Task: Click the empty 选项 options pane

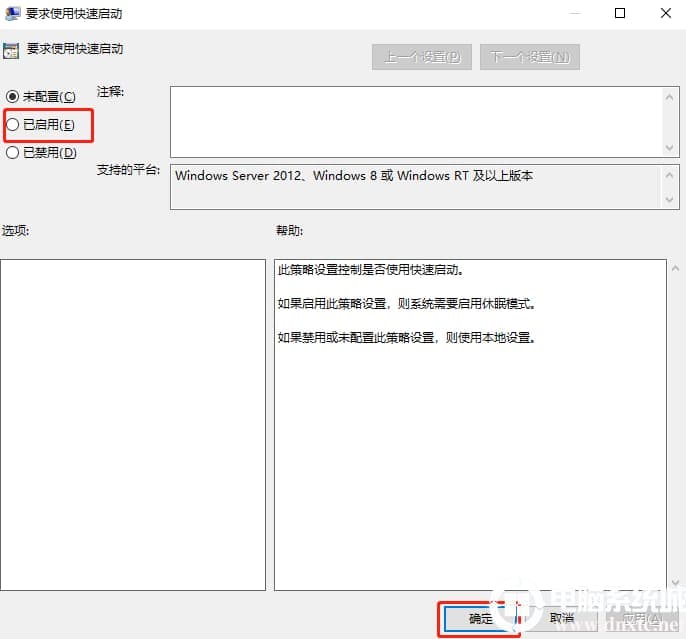Action: pyautogui.click(x=133, y=425)
